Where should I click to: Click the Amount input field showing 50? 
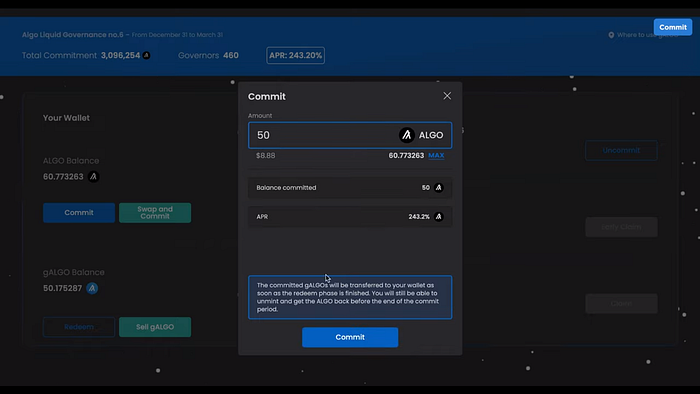(x=350, y=135)
